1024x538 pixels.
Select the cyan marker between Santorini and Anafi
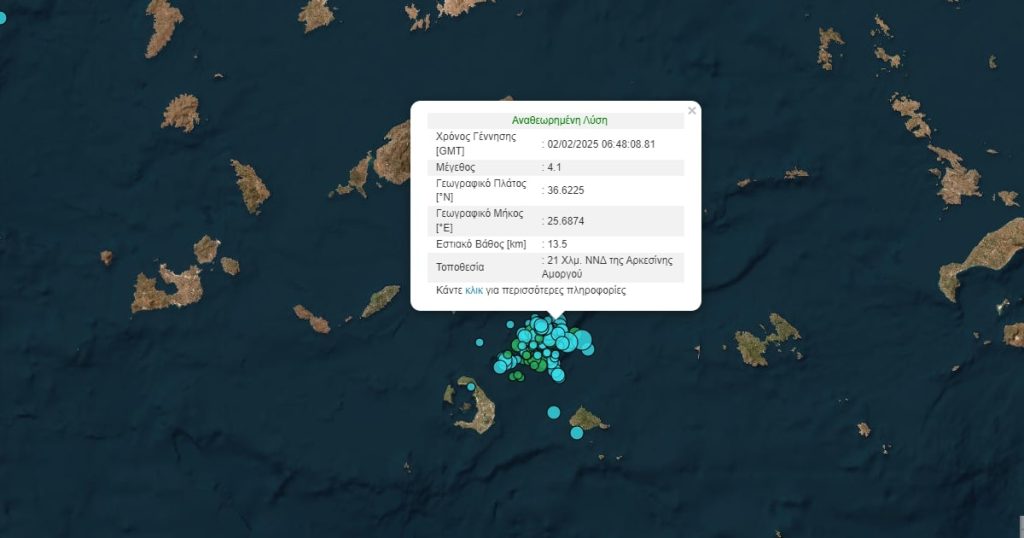[554, 412]
